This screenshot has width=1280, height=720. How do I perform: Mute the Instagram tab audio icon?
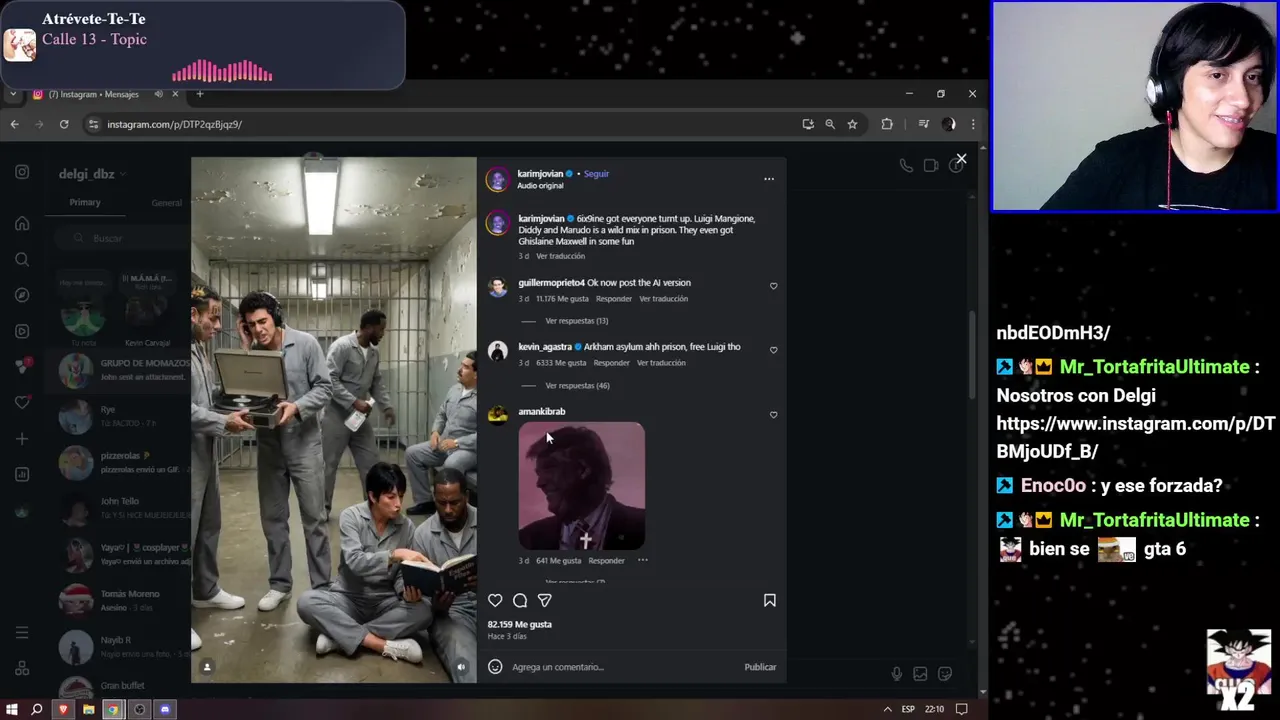[x=158, y=94]
